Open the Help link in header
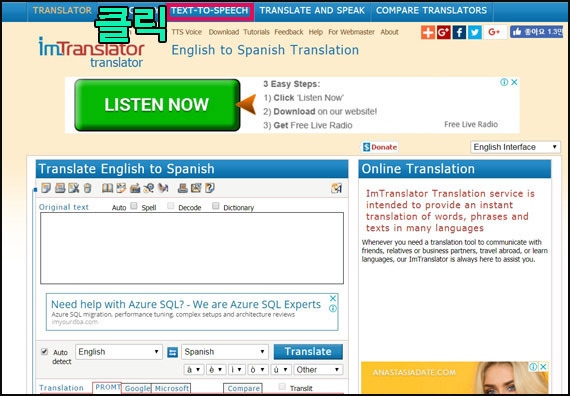The height and width of the screenshot is (396, 570). (316, 32)
